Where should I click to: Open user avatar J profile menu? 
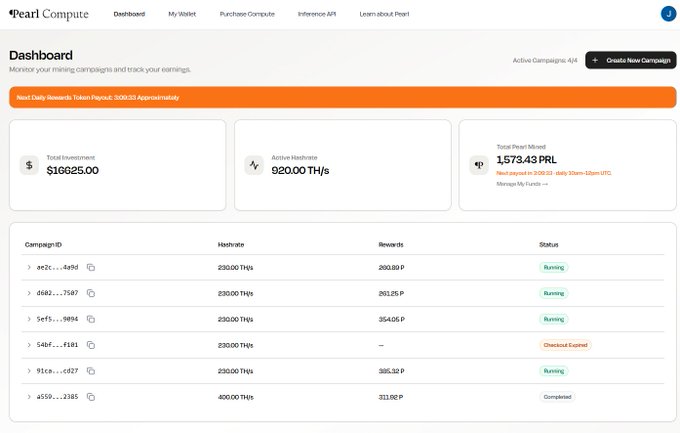coord(668,14)
